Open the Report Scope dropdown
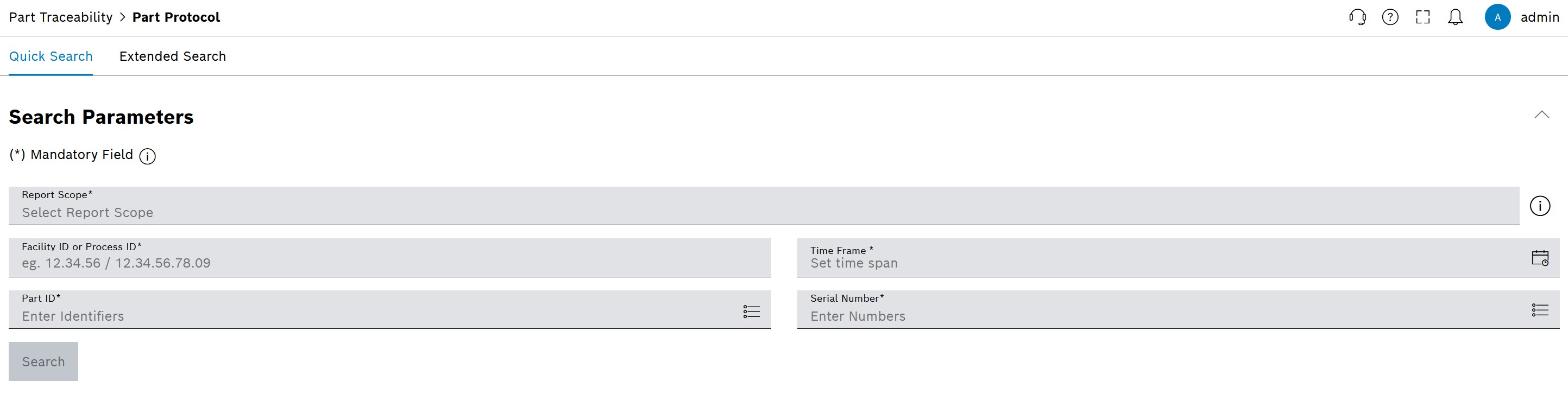Viewport: 1568px width, 394px height. (764, 206)
